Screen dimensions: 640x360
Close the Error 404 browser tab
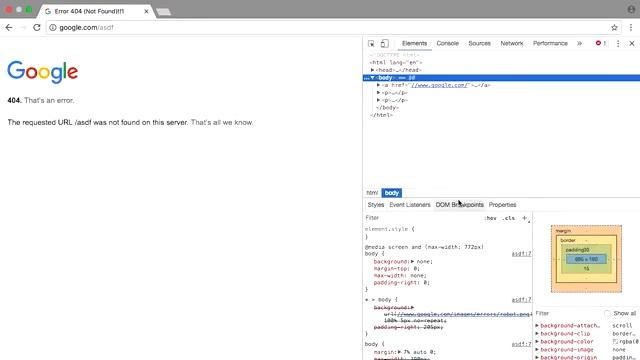tap(146, 11)
